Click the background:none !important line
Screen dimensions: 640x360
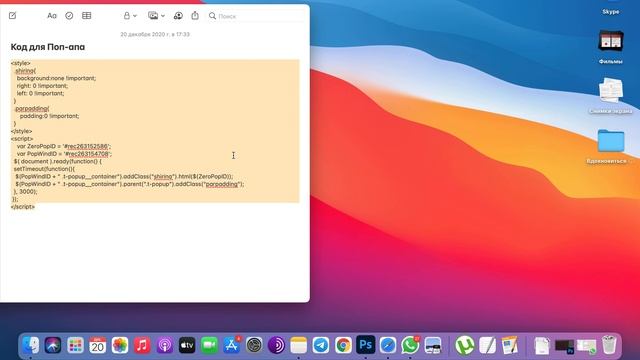(x=56, y=78)
